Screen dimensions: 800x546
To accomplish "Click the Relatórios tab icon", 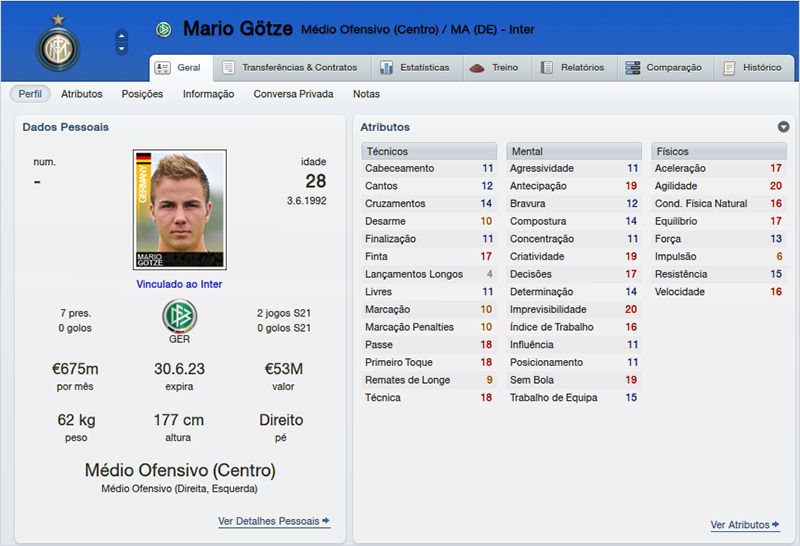I will coord(547,68).
